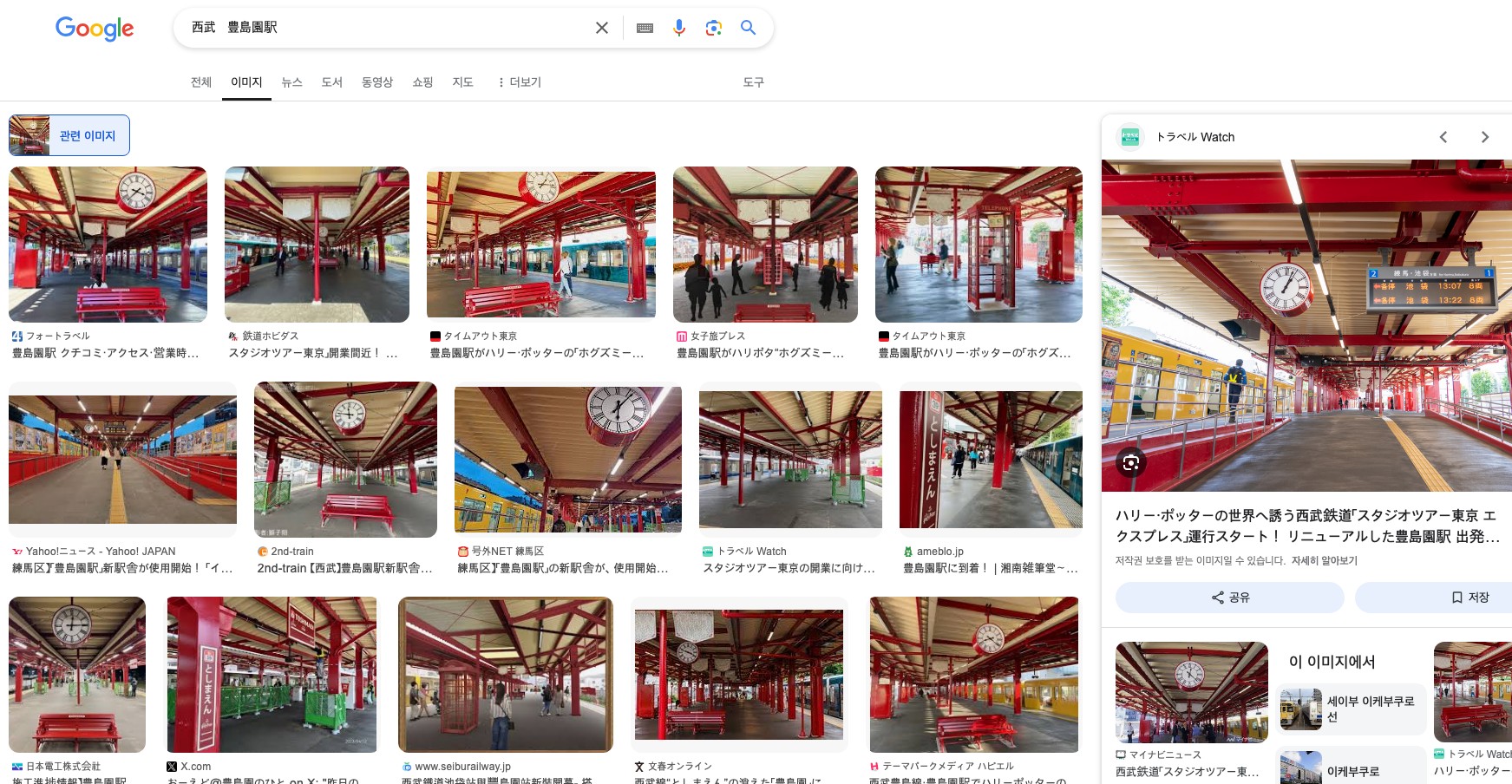
Task: Open the on-screen keyboard icon
Action: [x=645, y=28]
